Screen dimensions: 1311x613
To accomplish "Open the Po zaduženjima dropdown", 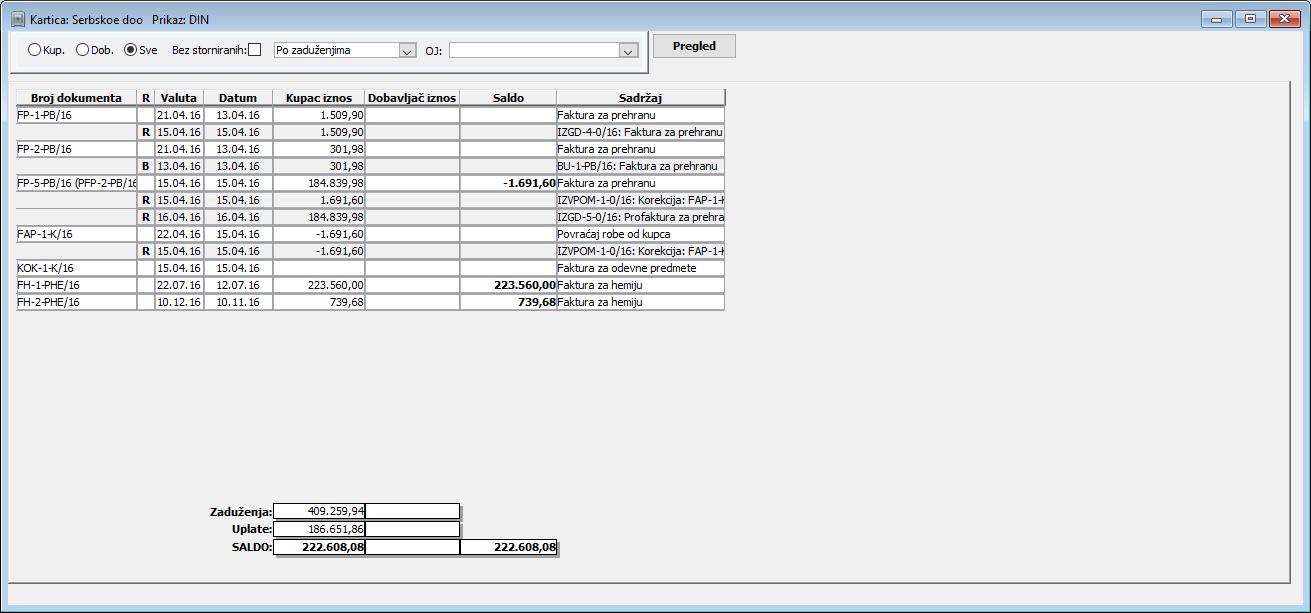I will click(x=345, y=50).
